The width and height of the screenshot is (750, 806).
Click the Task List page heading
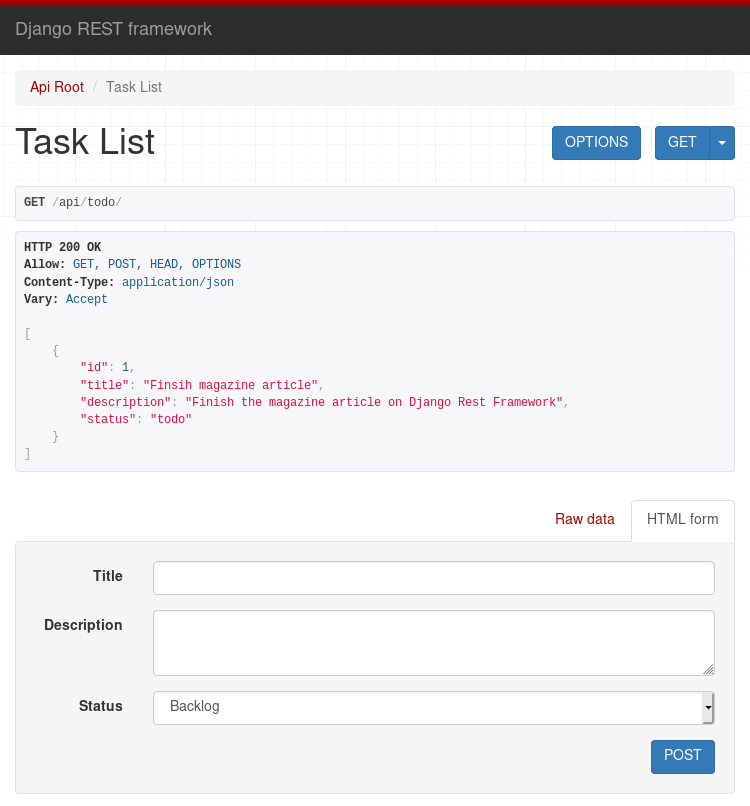85,141
